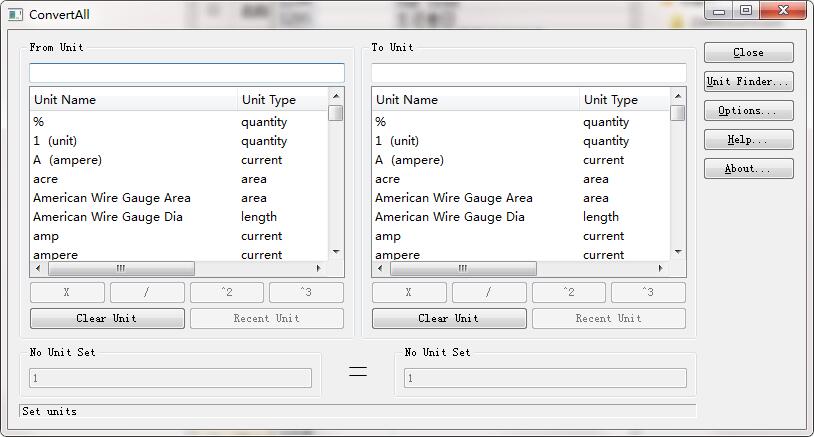Click To list horizontal scrollbar left arrow

point(380,268)
